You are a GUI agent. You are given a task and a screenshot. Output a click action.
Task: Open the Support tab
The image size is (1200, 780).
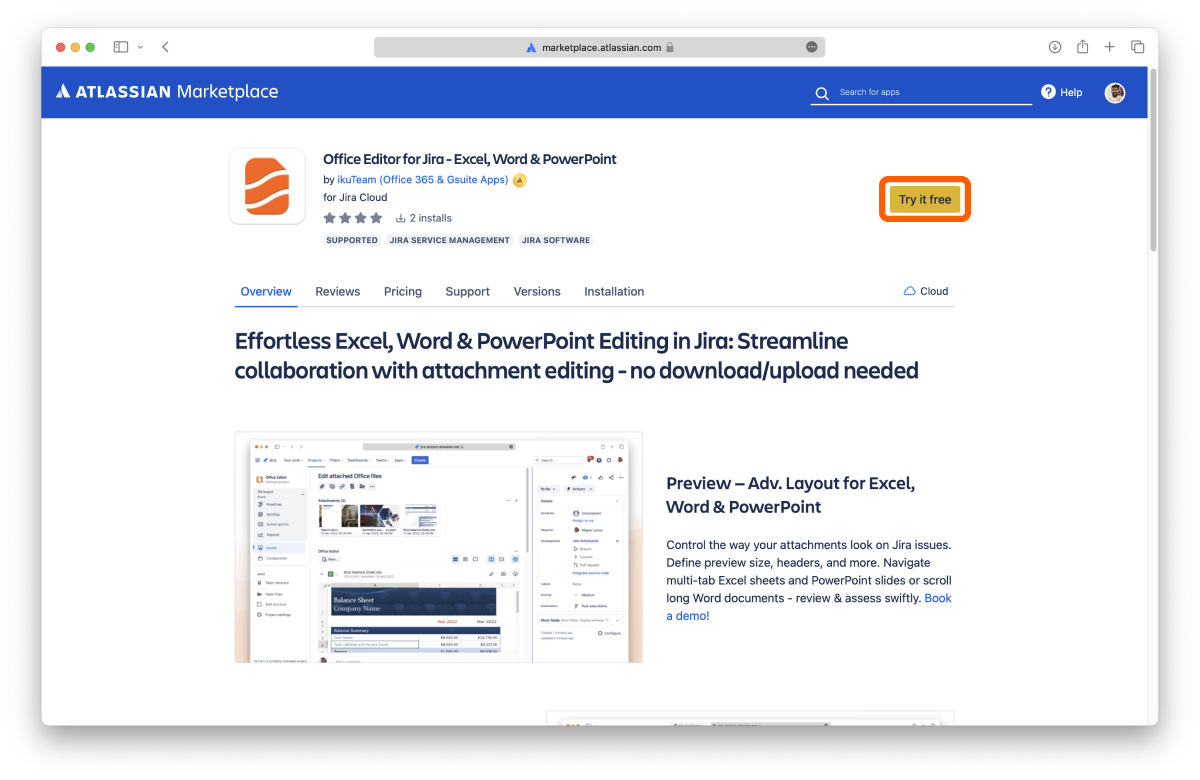click(x=468, y=292)
